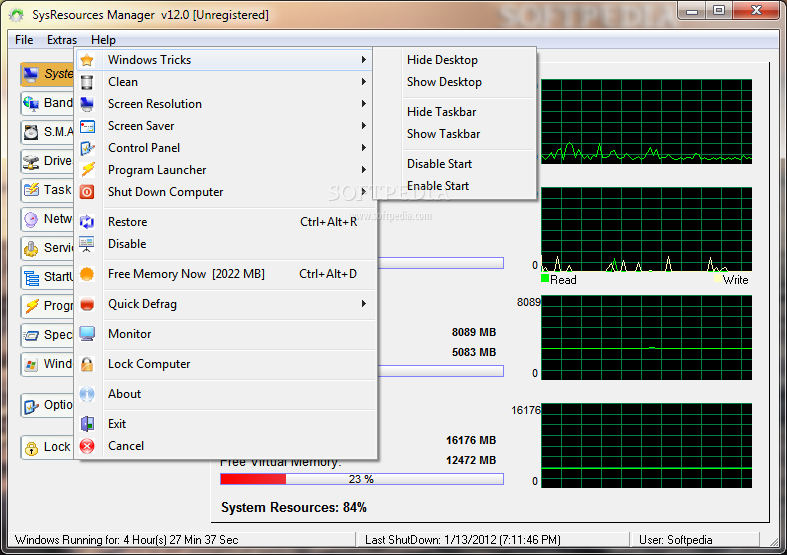Click the padlock icon beside Lock Computer

(87, 364)
